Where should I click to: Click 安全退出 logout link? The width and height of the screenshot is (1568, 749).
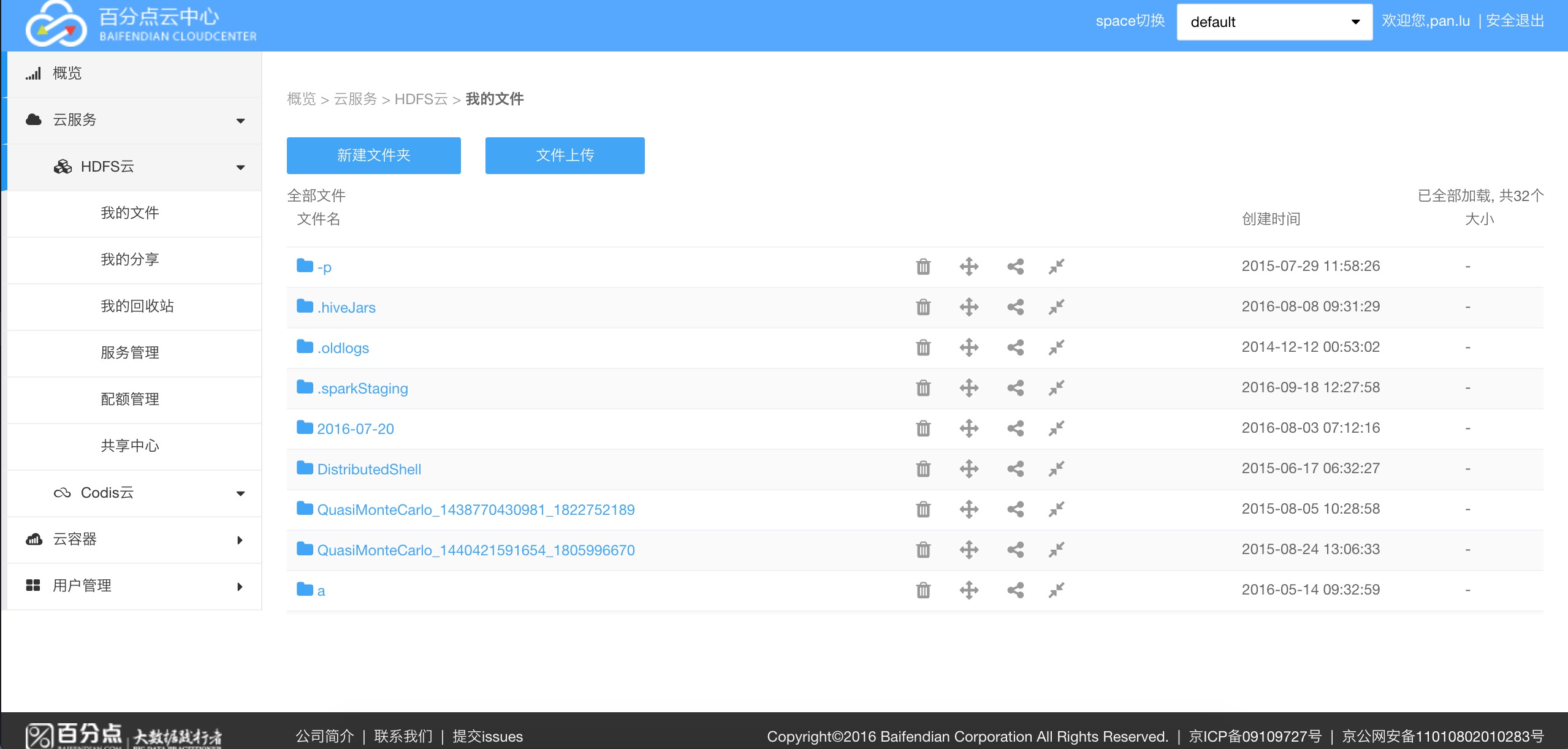(1515, 21)
